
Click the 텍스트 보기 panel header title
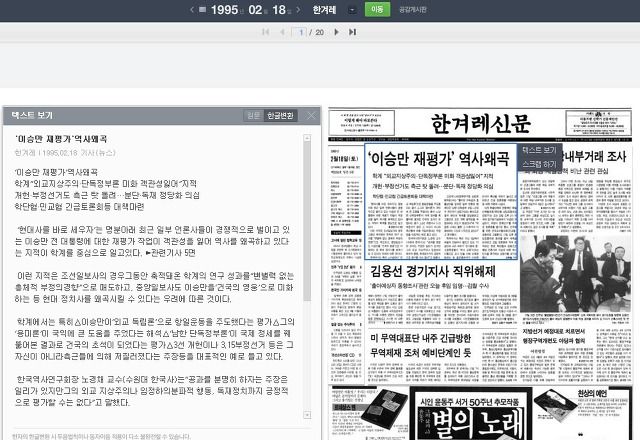pyautogui.click(x=32, y=116)
